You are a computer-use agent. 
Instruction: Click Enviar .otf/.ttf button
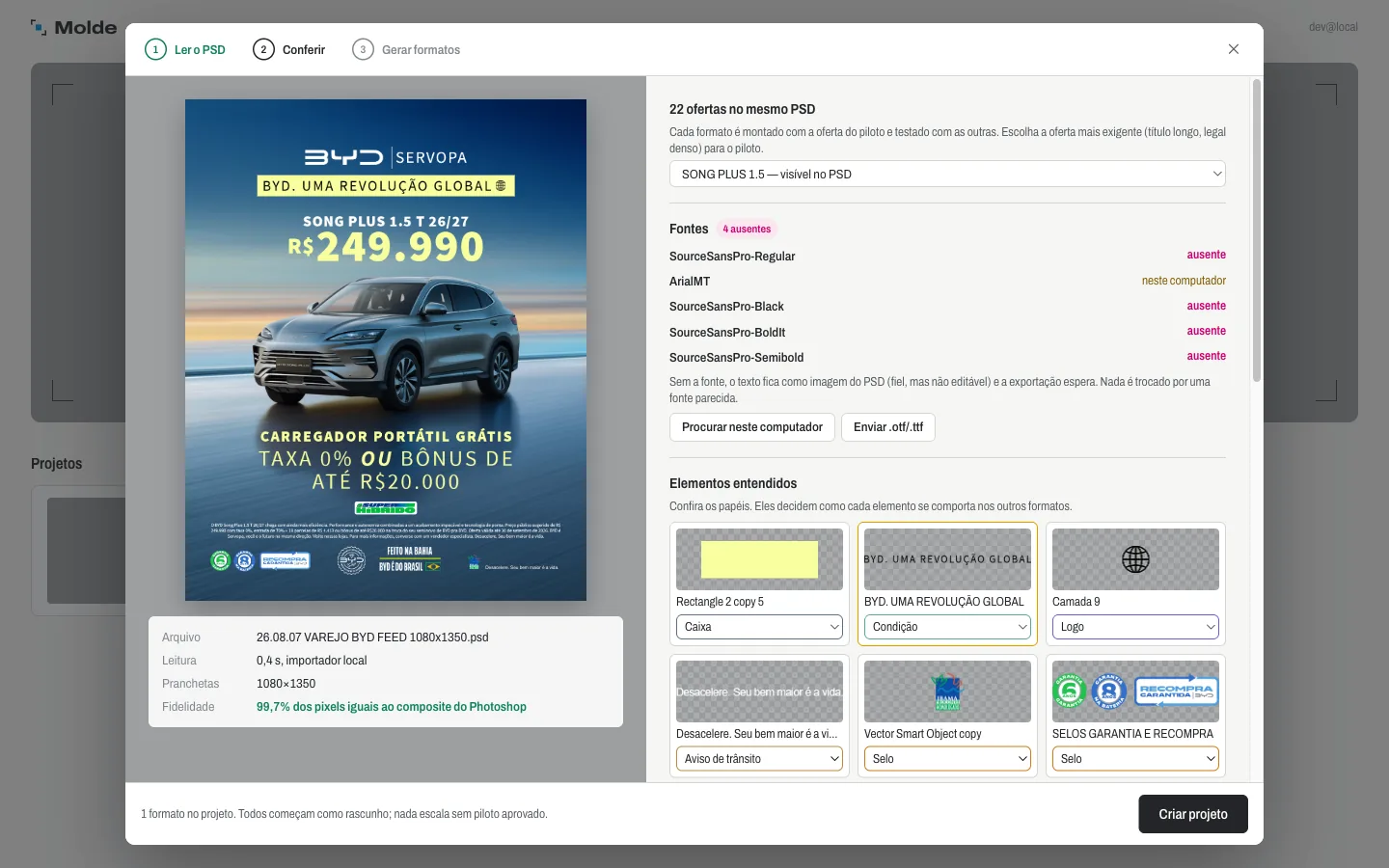coord(888,427)
